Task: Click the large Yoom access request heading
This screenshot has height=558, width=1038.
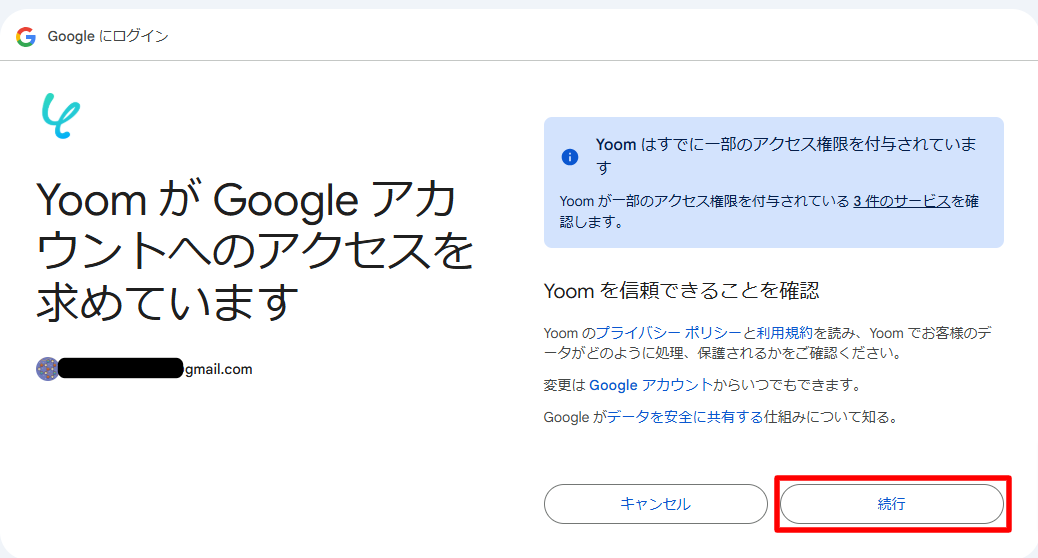Action: (x=255, y=252)
